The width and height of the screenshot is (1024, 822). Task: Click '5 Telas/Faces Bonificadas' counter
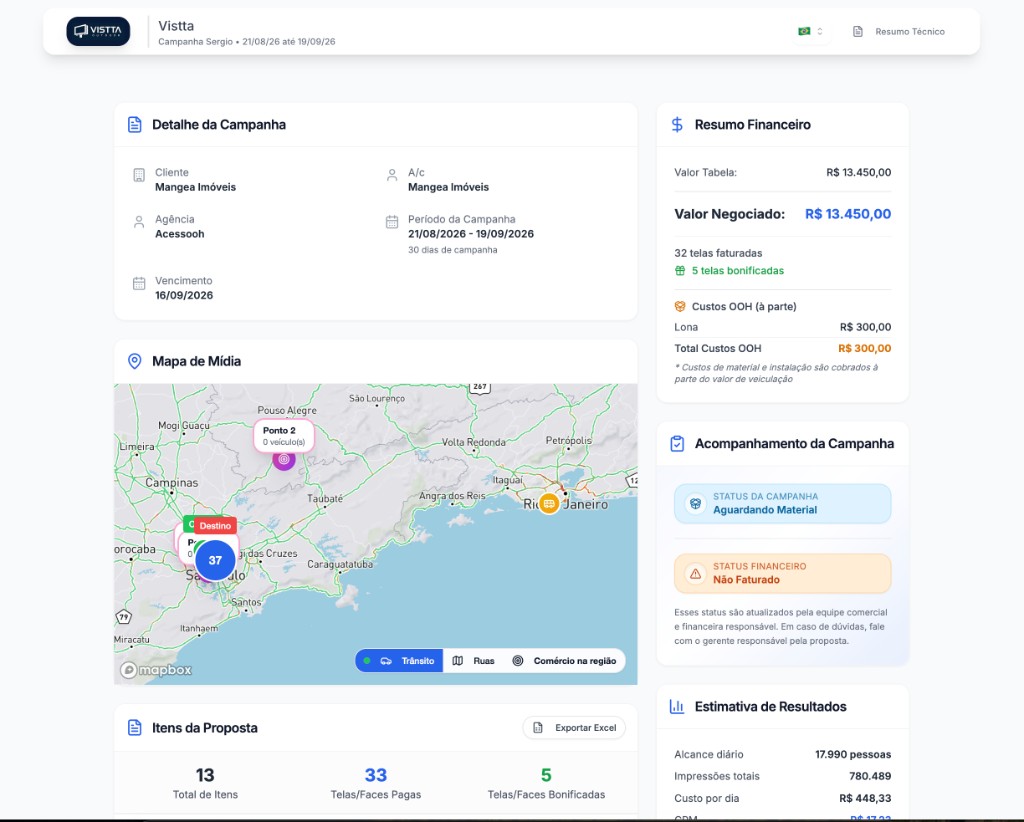pyautogui.click(x=546, y=783)
